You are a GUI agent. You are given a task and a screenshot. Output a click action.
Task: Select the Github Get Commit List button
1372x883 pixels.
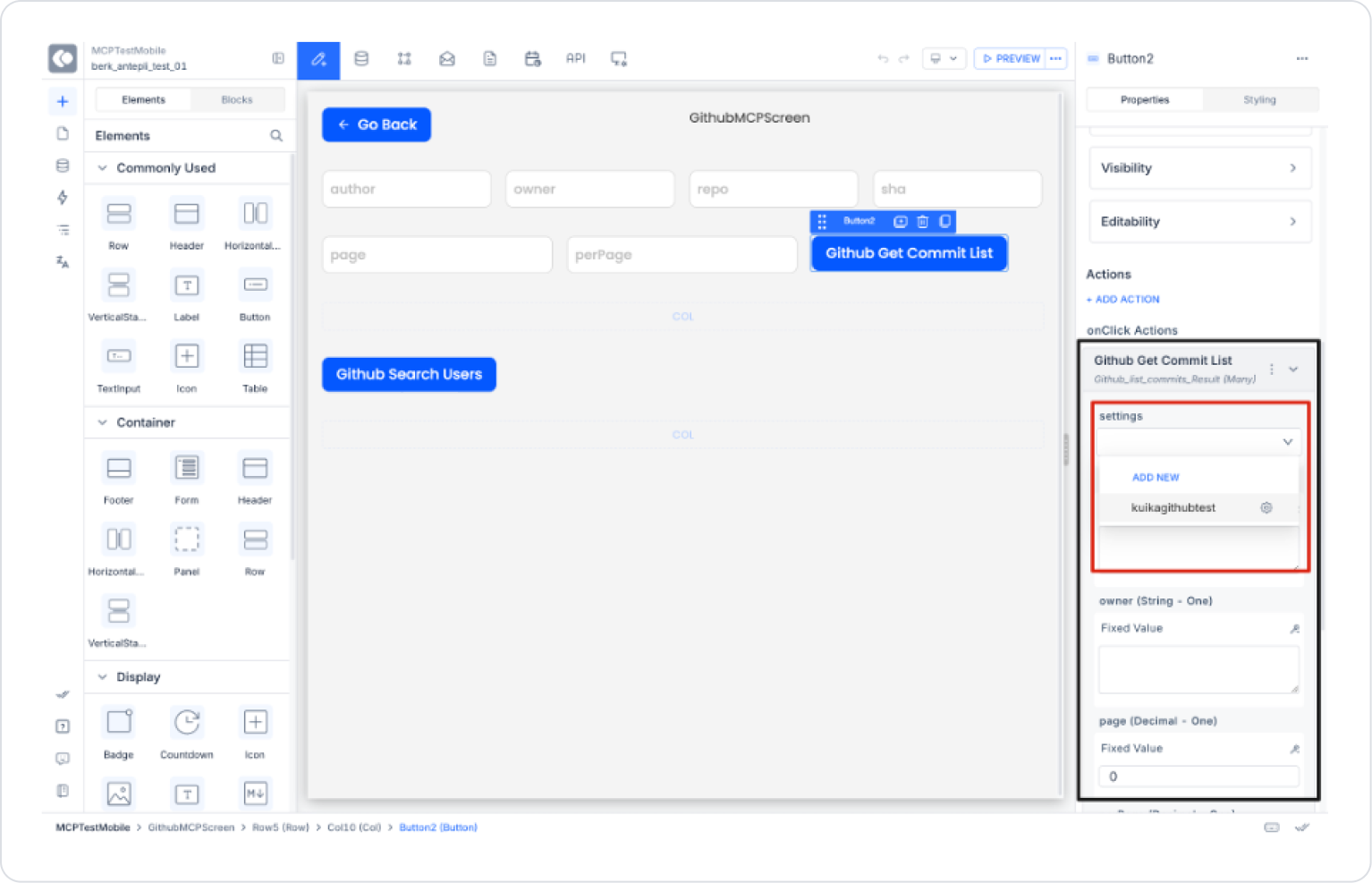(x=909, y=253)
